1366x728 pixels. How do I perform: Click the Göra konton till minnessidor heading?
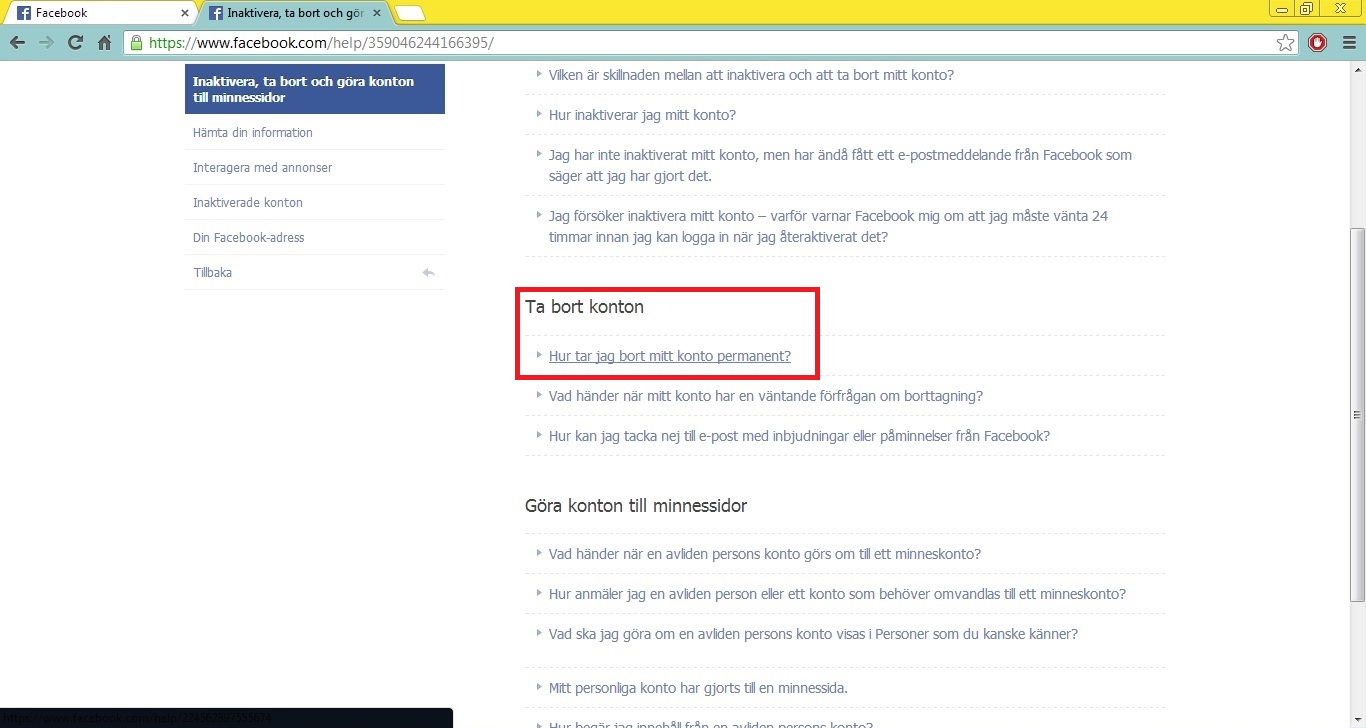coord(636,506)
